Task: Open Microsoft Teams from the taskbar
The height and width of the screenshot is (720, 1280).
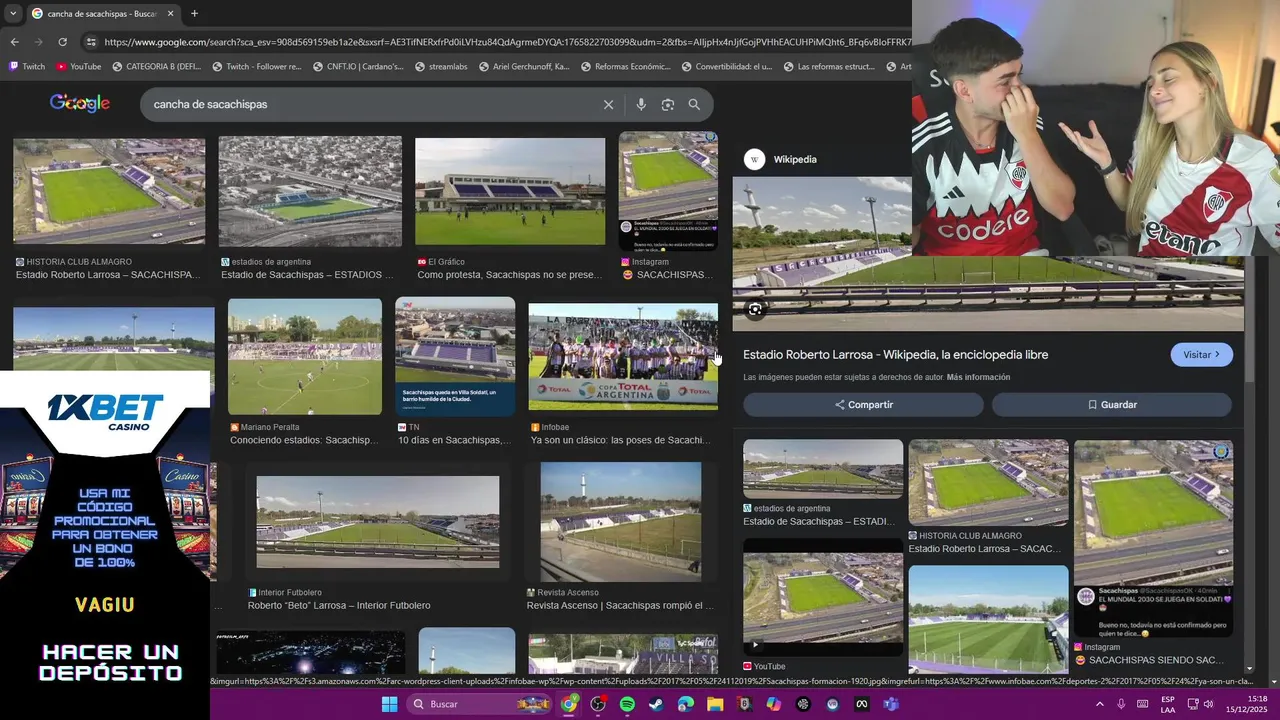Action: click(x=890, y=704)
